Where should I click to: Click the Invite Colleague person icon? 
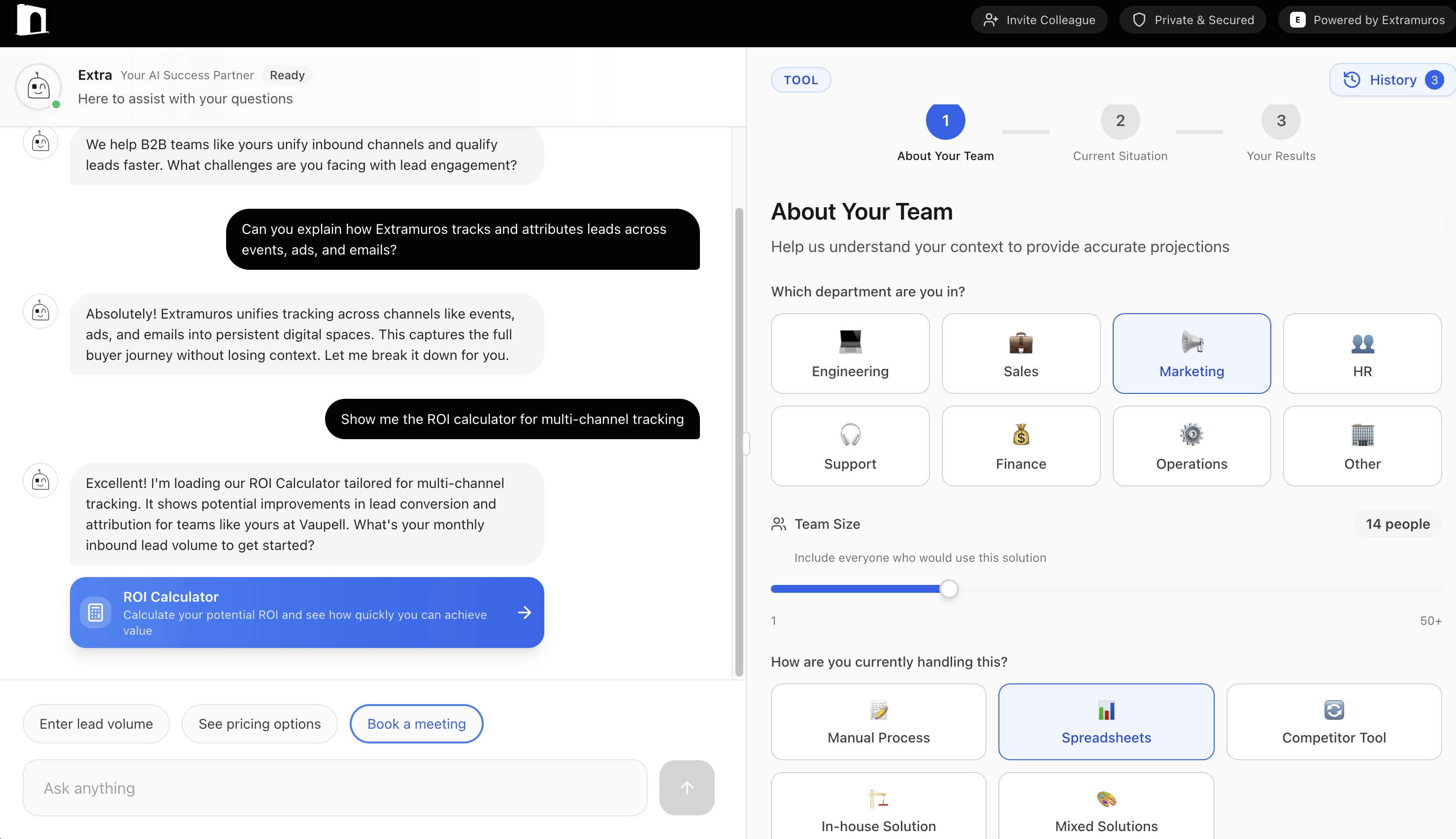tap(990, 20)
